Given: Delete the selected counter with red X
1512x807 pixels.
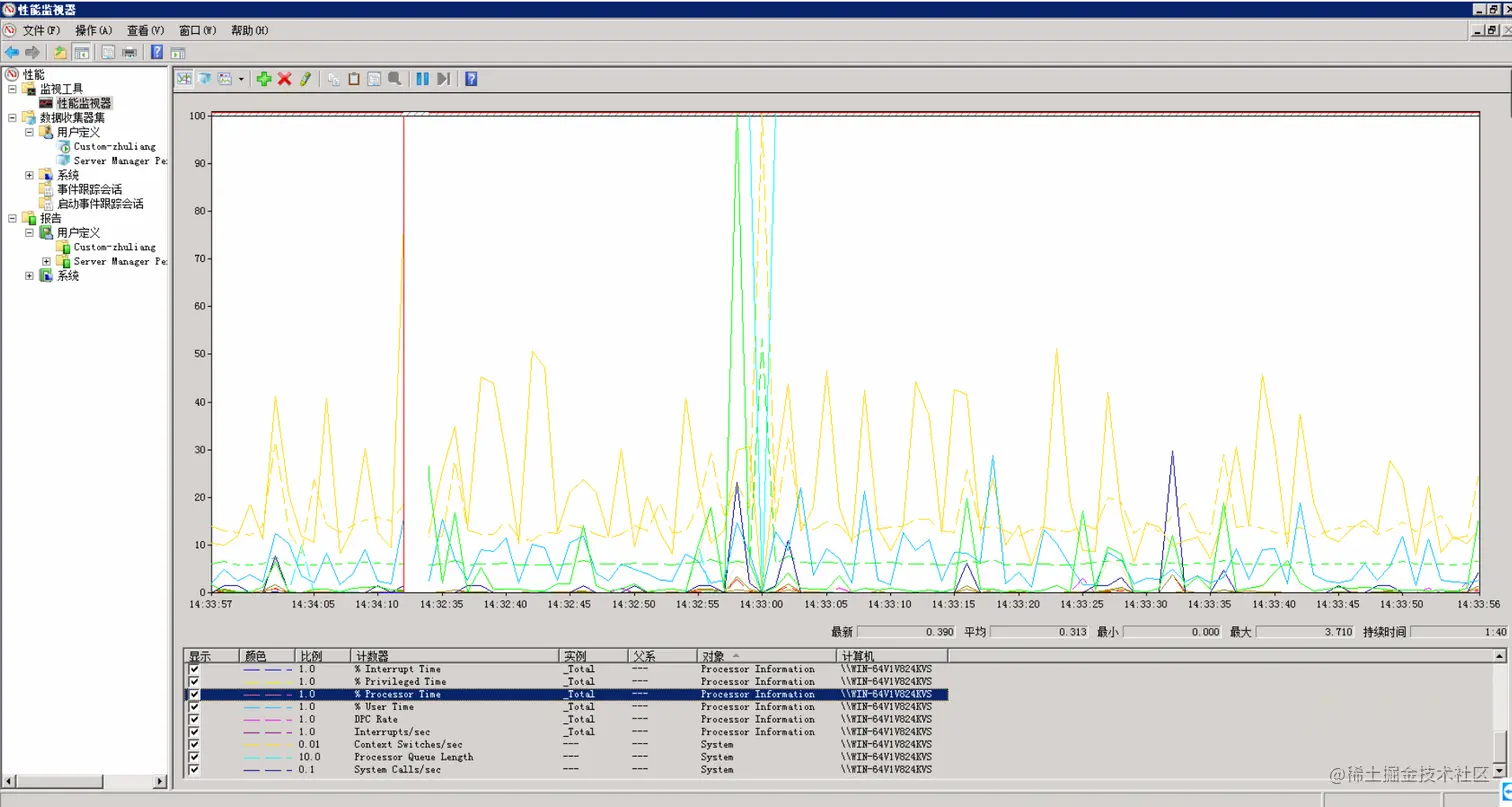Looking at the screenshot, I should (285, 79).
